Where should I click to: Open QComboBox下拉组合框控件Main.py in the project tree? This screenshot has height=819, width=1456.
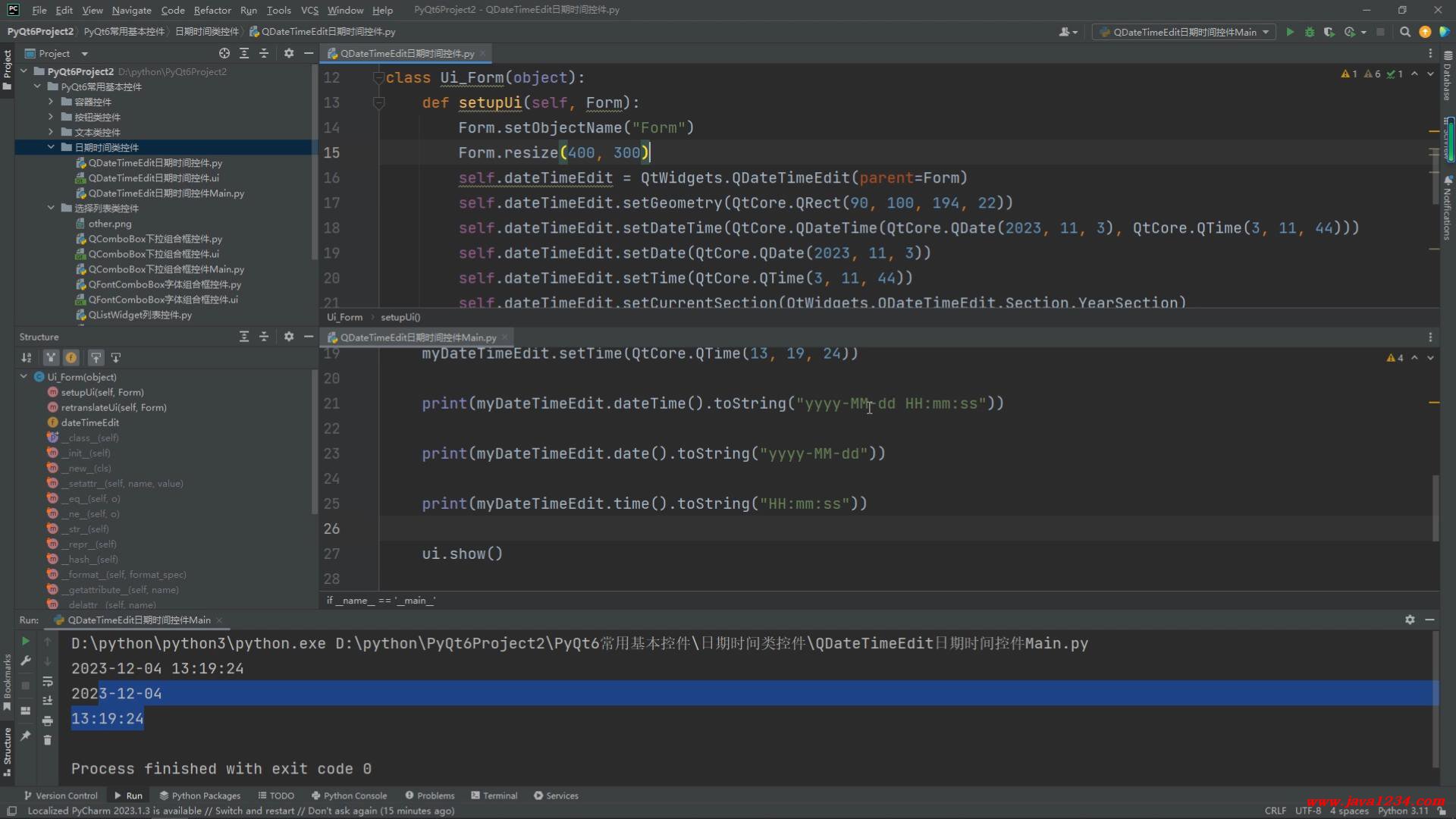tap(165, 269)
